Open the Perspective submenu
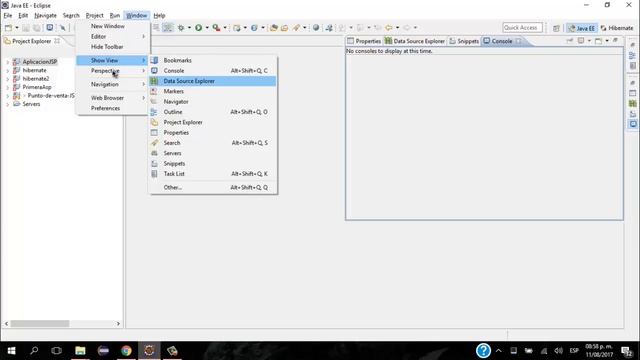This screenshot has height=360, width=640. tap(112, 71)
